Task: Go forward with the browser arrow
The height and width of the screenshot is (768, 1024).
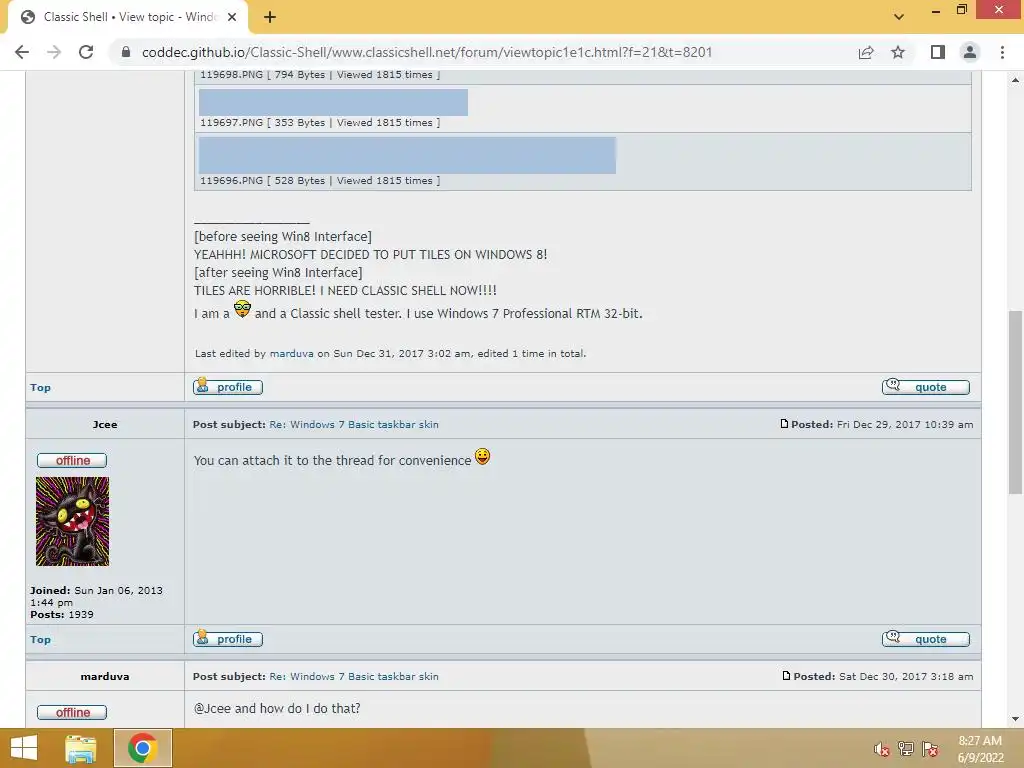Action: (54, 52)
